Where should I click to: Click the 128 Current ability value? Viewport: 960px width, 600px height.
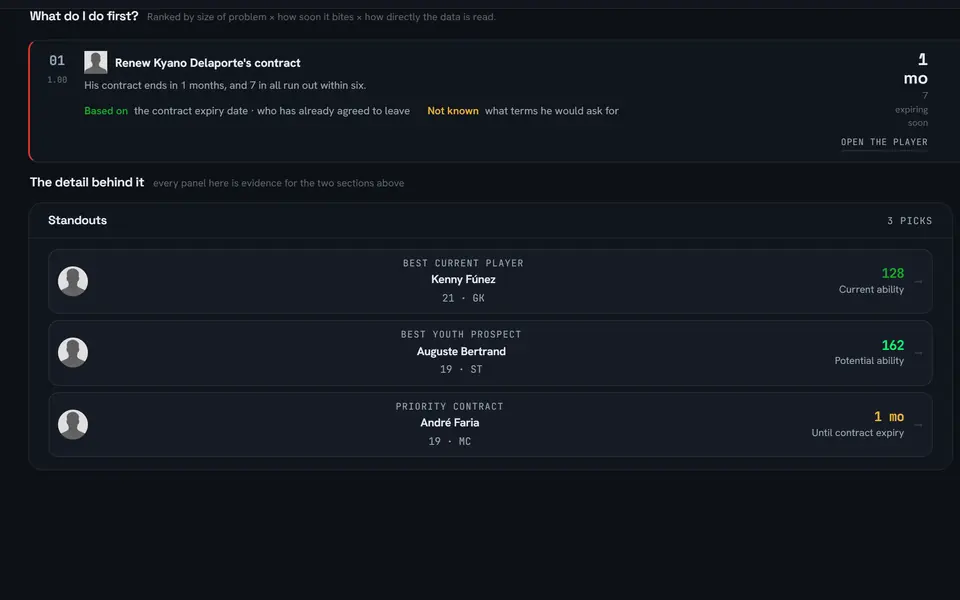point(893,273)
